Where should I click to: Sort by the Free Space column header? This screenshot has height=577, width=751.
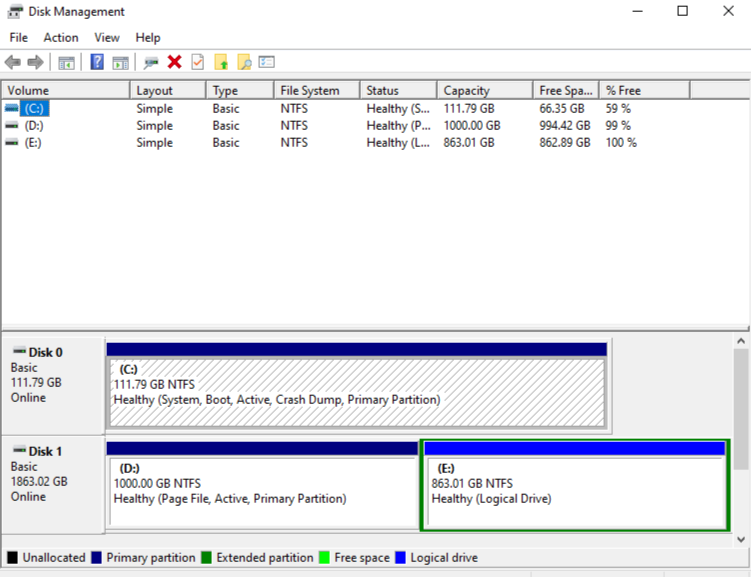click(566, 91)
